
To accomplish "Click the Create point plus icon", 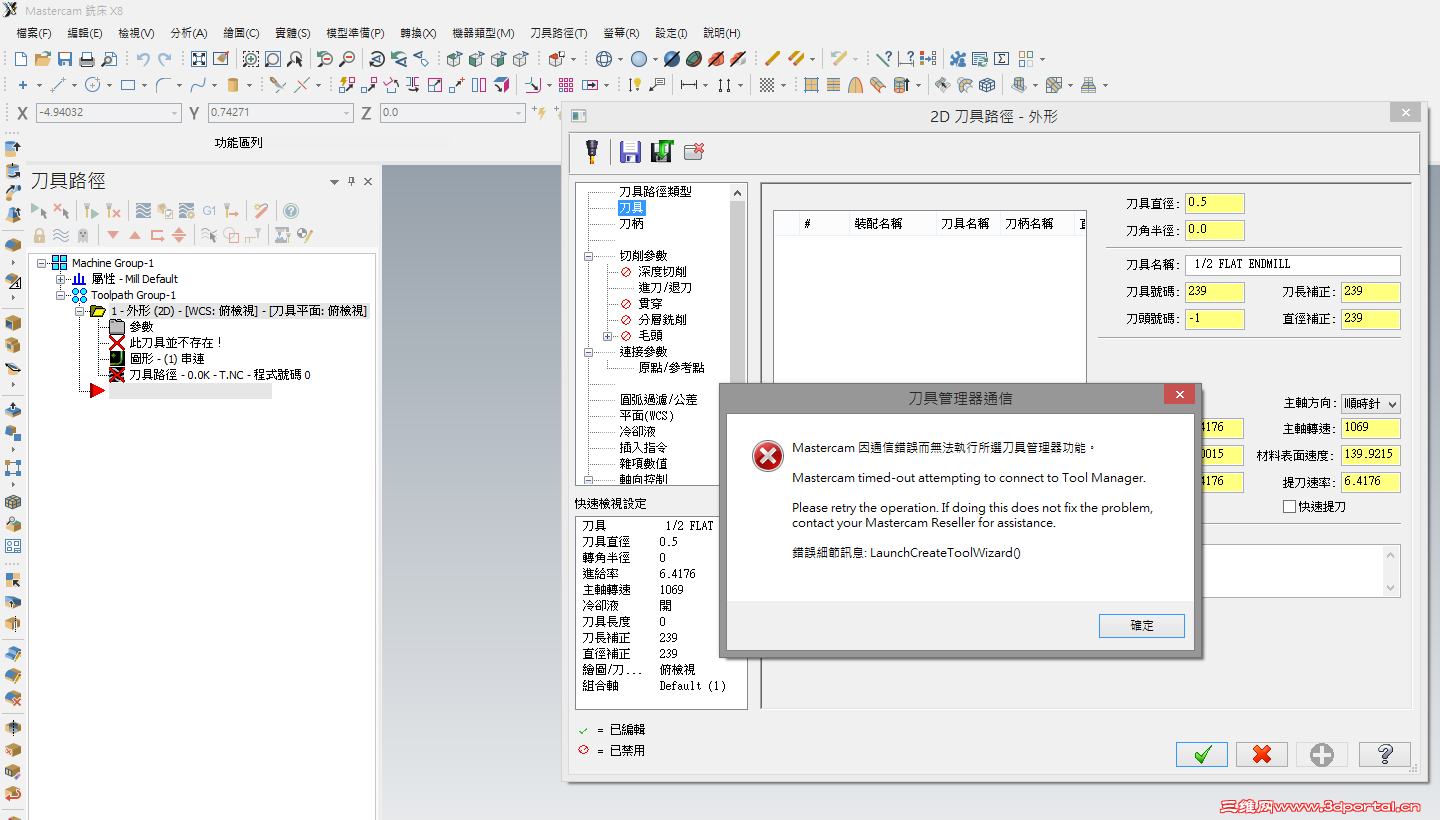I will pos(23,85).
